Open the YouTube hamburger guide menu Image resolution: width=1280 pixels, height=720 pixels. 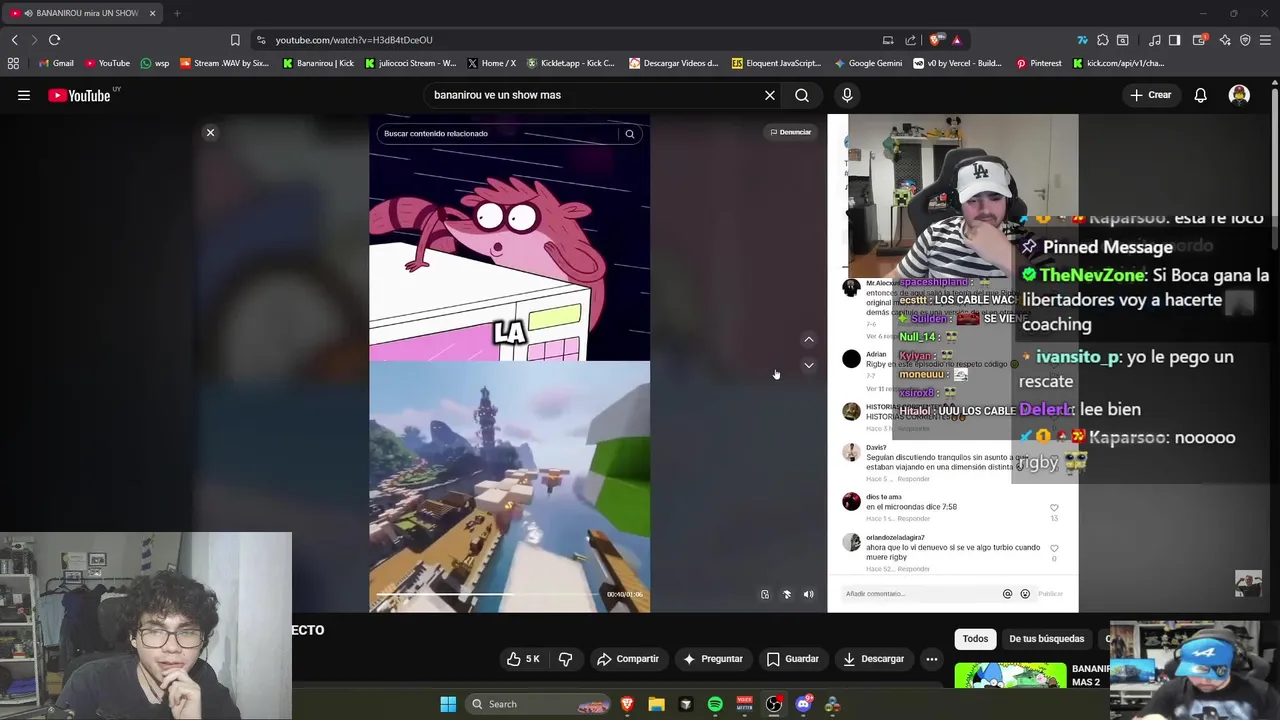[x=24, y=95]
